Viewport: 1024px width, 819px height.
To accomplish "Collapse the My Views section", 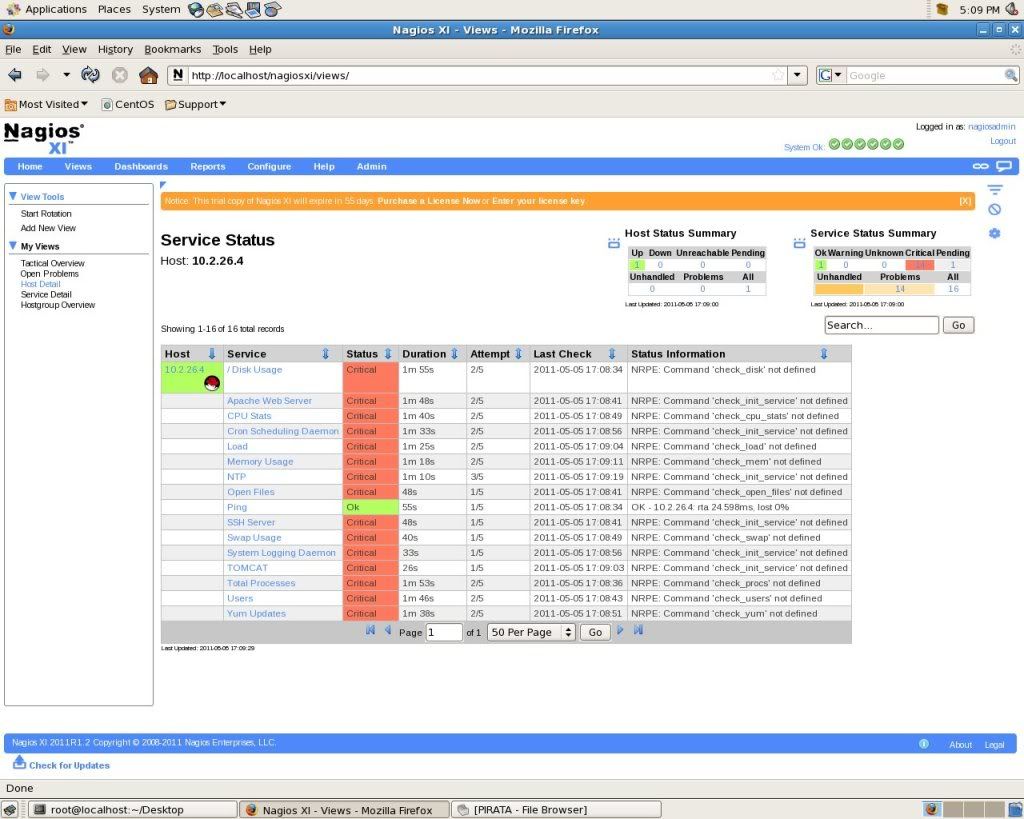I will click(13, 246).
